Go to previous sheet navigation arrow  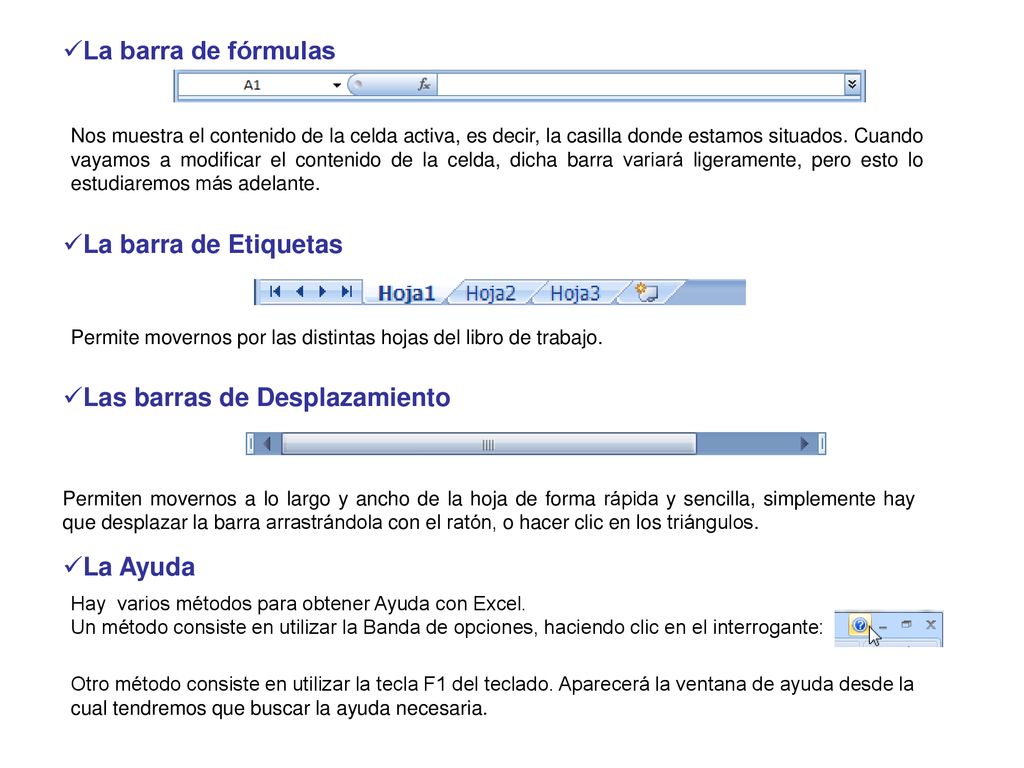(x=300, y=291)
